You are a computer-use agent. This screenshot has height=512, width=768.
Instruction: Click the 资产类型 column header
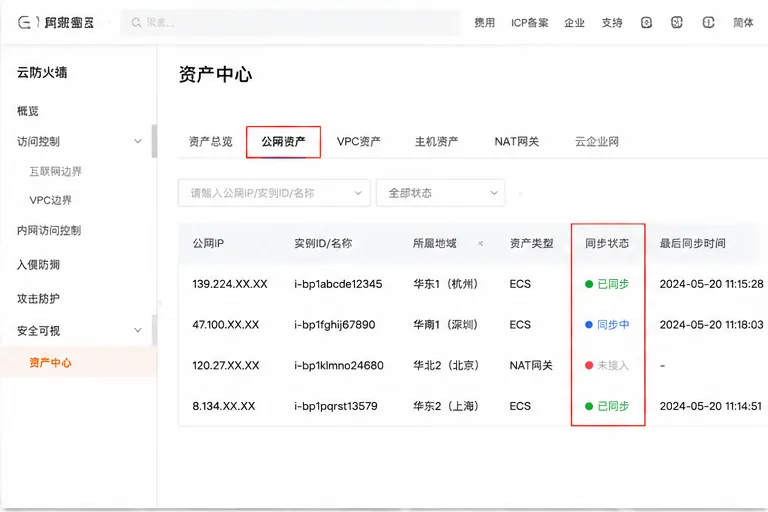click(x=531, y=244)
